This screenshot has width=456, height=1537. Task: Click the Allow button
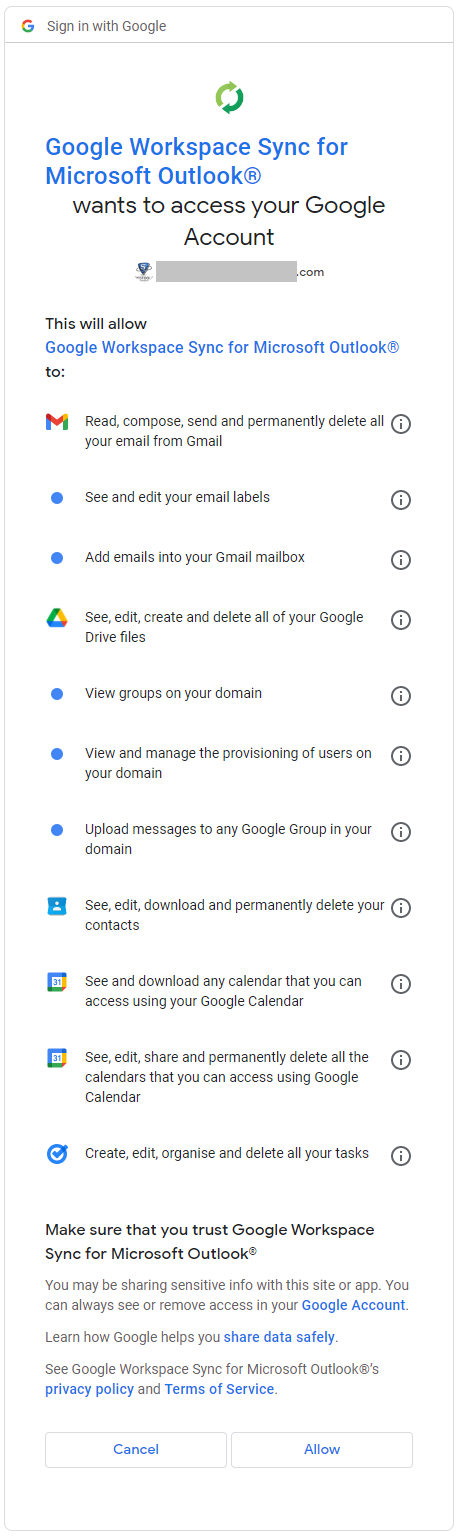pyautogui.click(x=322, y=1449)
